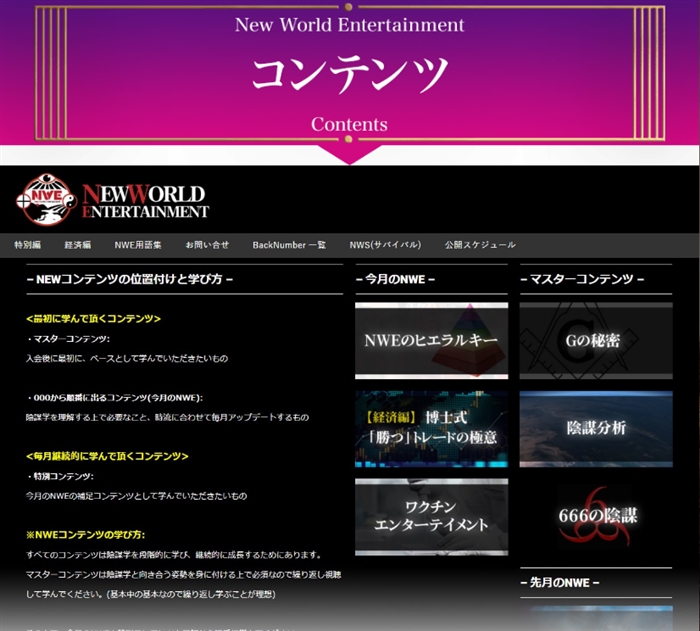700x631 pixels.
Task: Click the マスターコンテンツ section heading
Action: click(x=582, y=279)
